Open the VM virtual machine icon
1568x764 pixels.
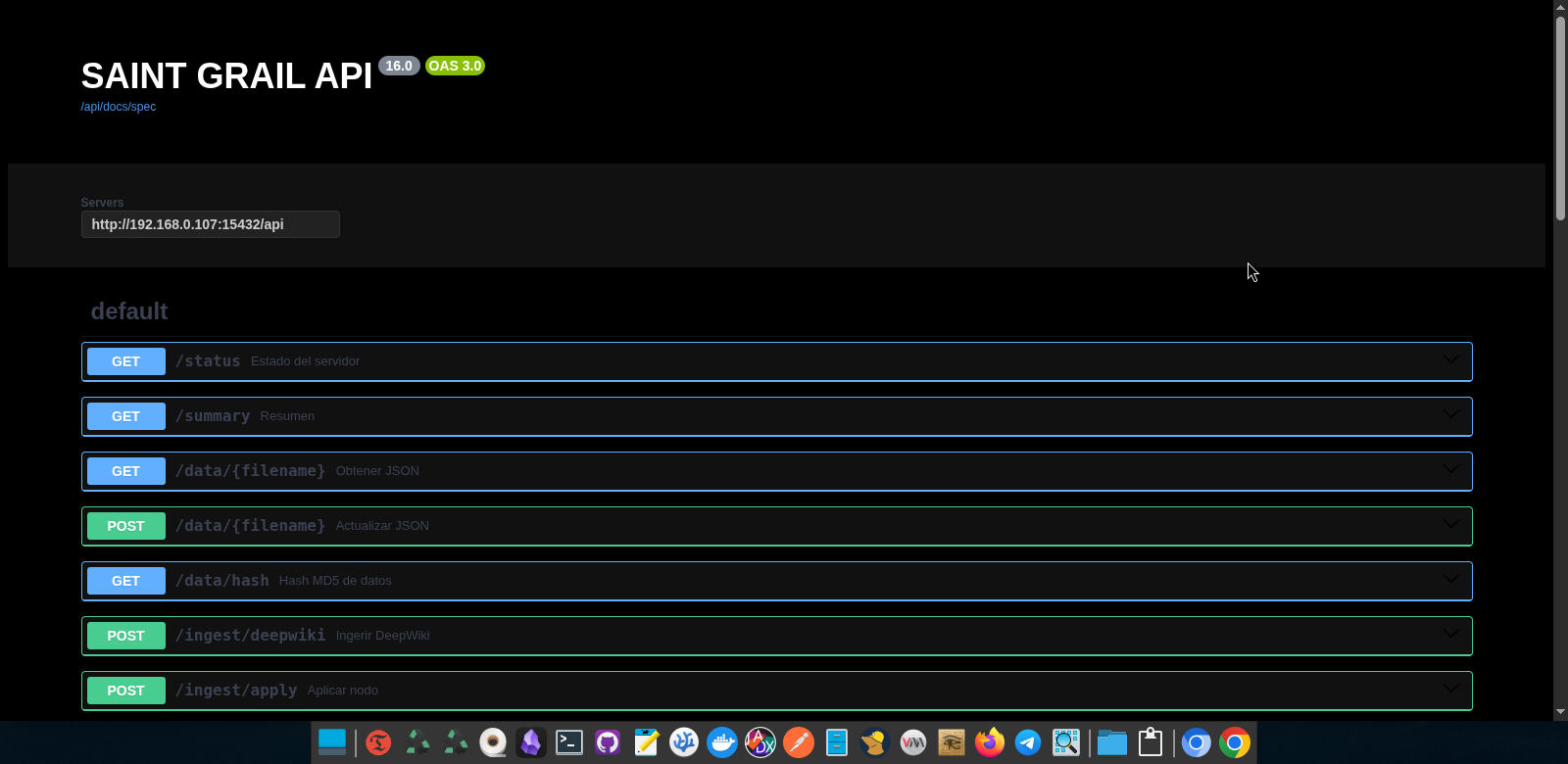click(x=913, y=742)
